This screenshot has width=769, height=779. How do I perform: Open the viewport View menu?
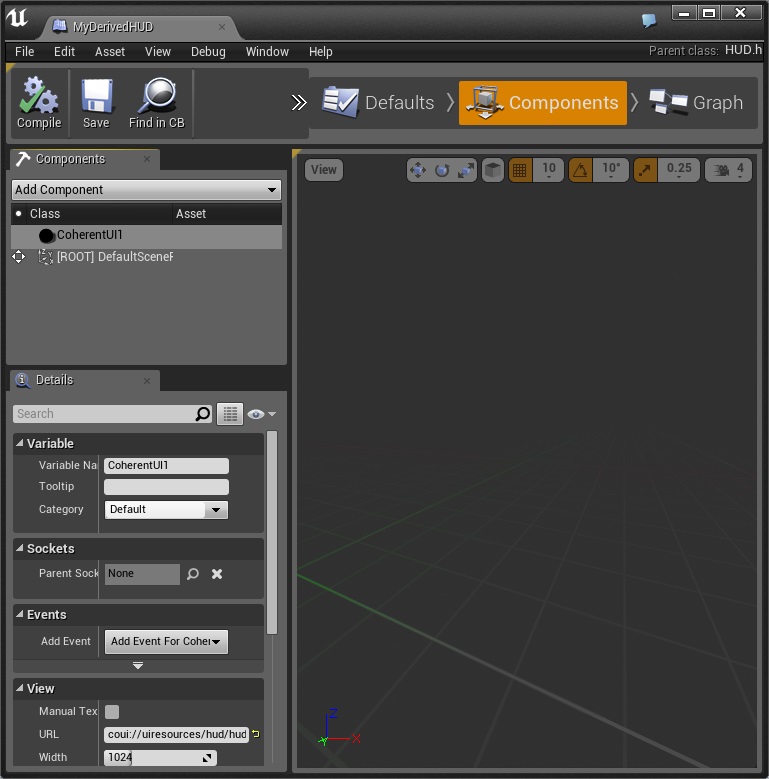(324, 170)
